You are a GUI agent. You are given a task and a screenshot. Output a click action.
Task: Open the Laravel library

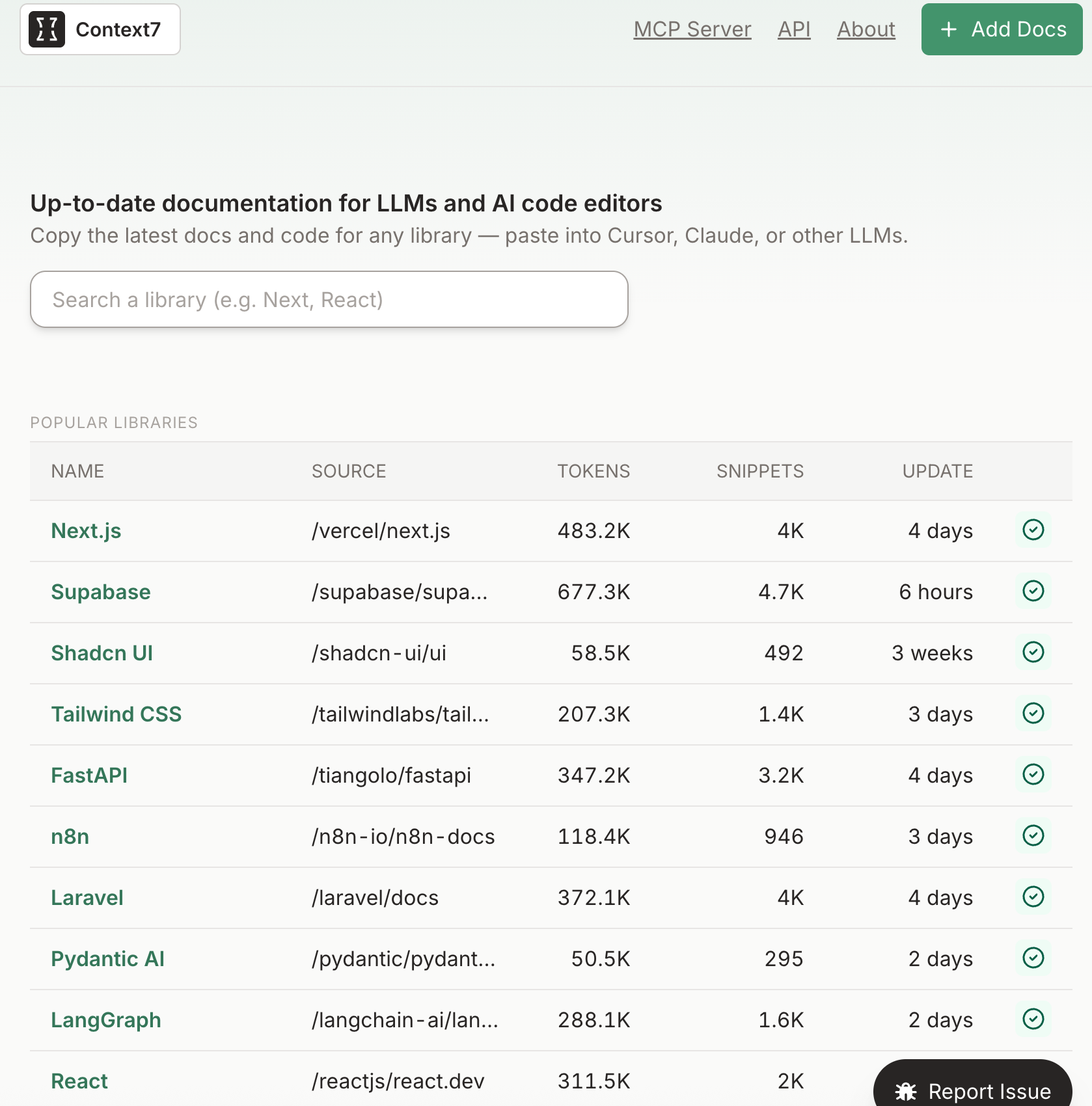tap(87, 898)
